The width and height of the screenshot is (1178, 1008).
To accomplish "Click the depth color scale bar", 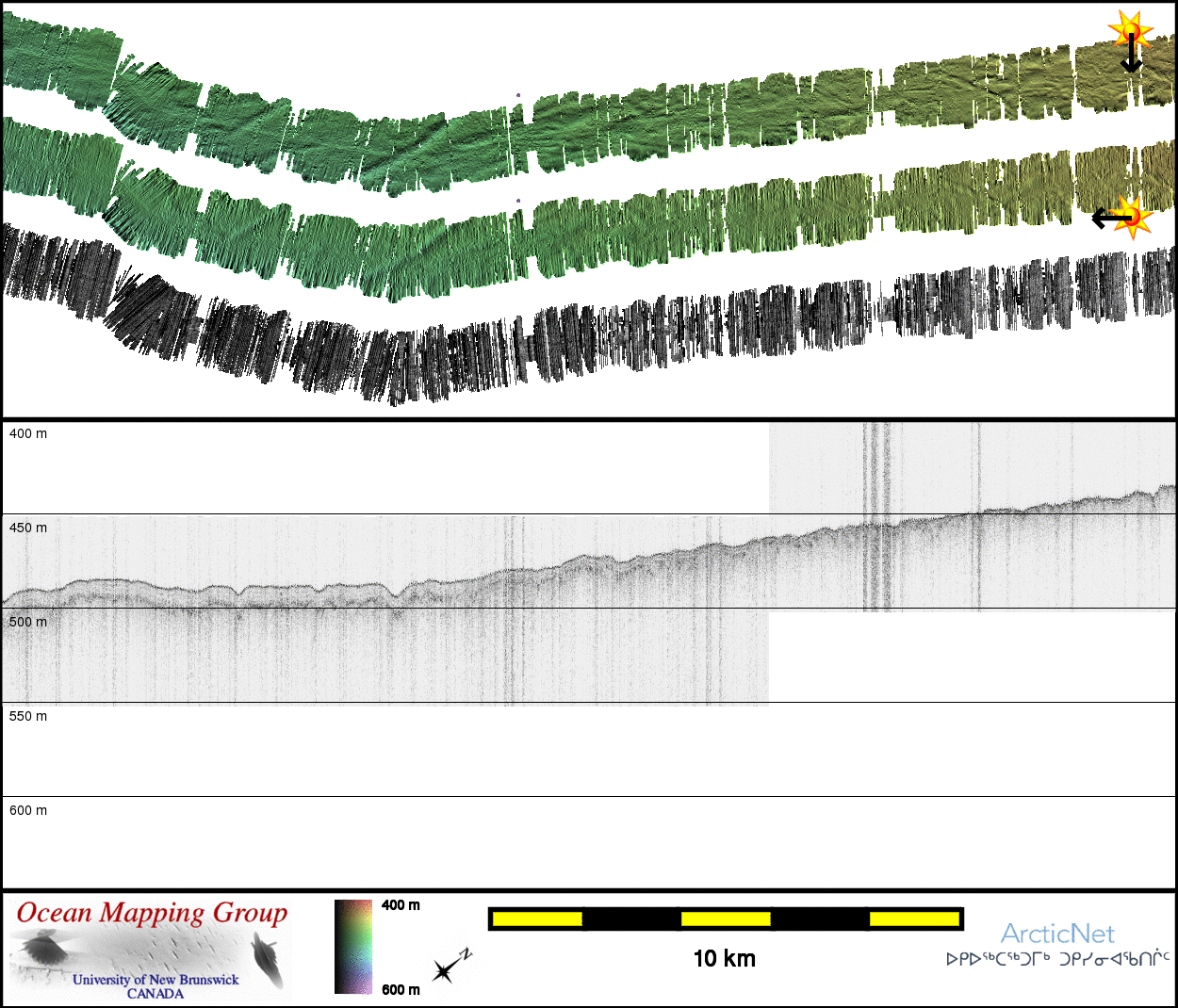I will coord(353,947).
